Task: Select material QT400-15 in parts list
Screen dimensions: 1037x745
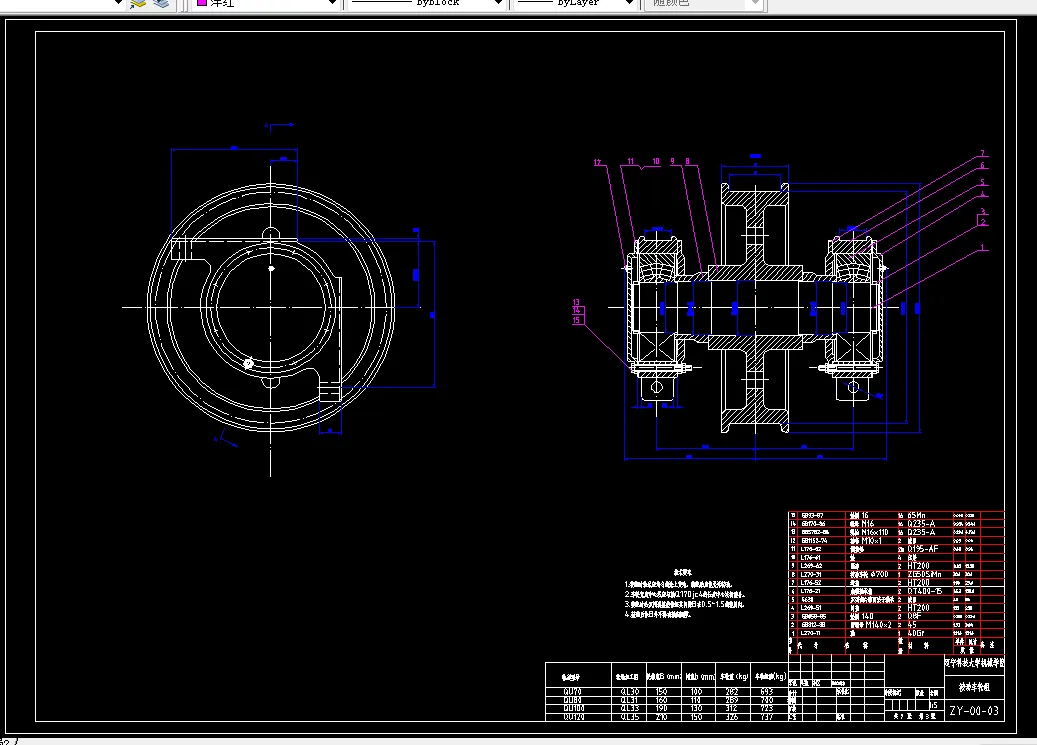Action: [925, 591]
